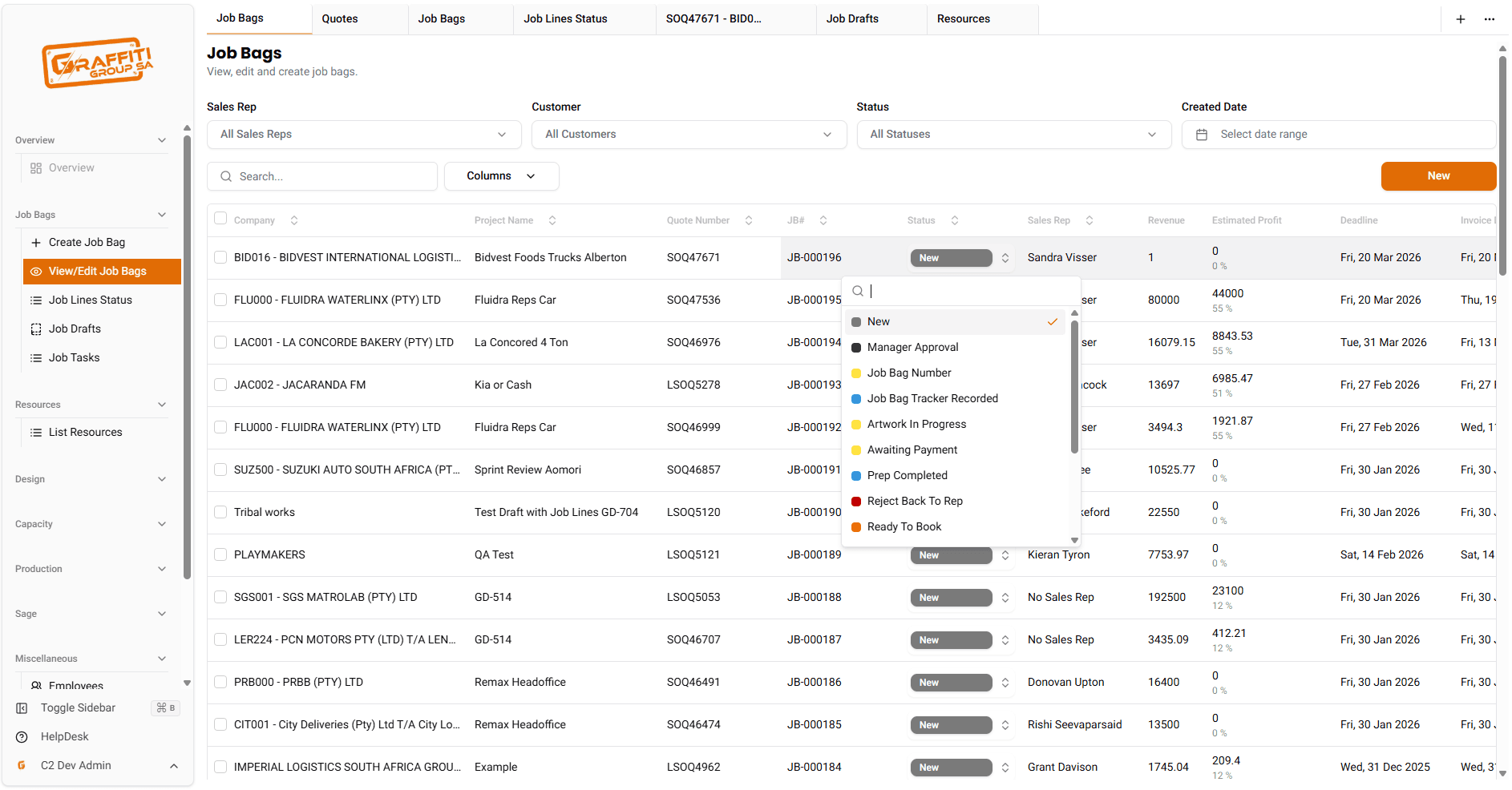
Task: Click the HelpDesk icon in sidebar
Action: (22, 737)
